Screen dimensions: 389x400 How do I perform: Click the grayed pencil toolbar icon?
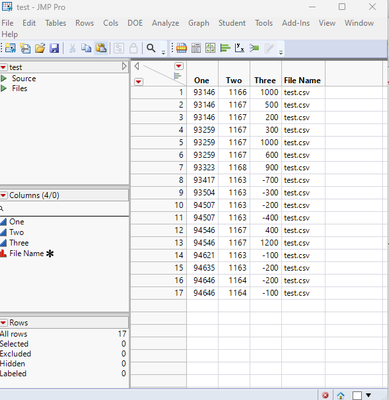[x=269, y=49]
